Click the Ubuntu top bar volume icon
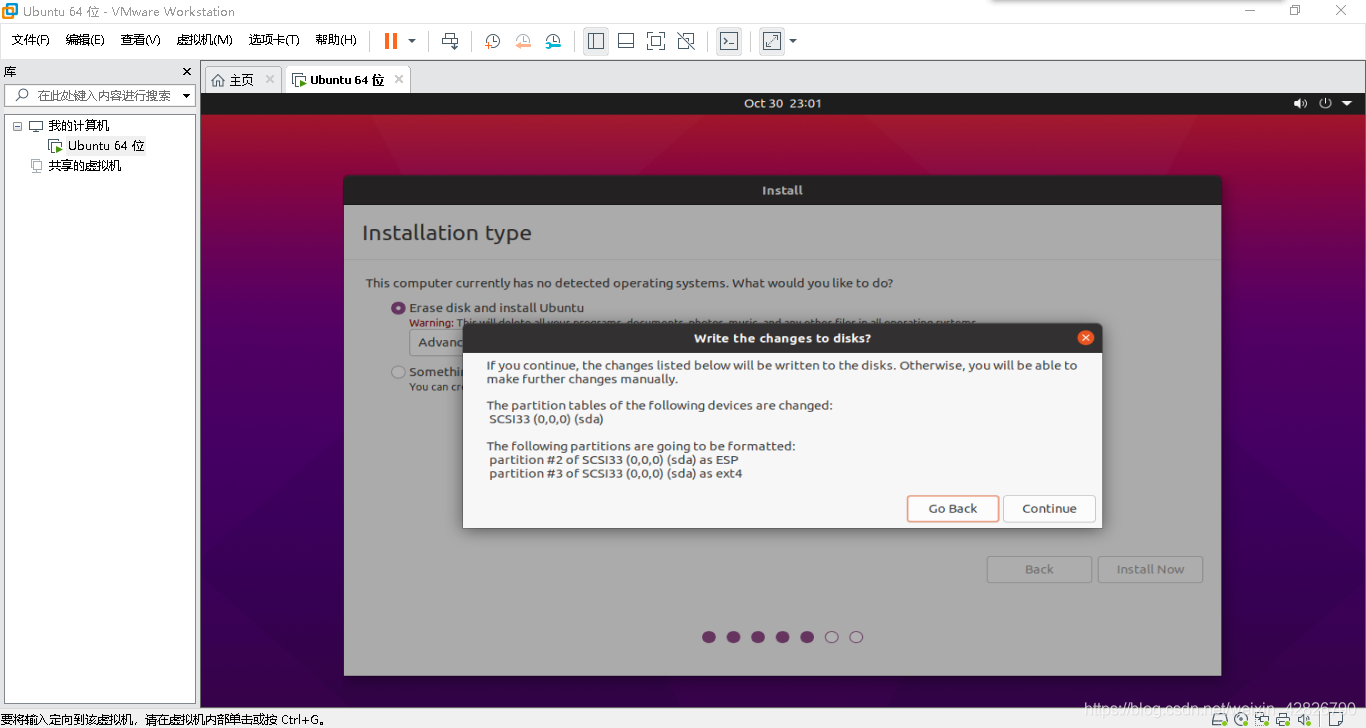This screenshot has width=1366, height=728. point(1300,103)
